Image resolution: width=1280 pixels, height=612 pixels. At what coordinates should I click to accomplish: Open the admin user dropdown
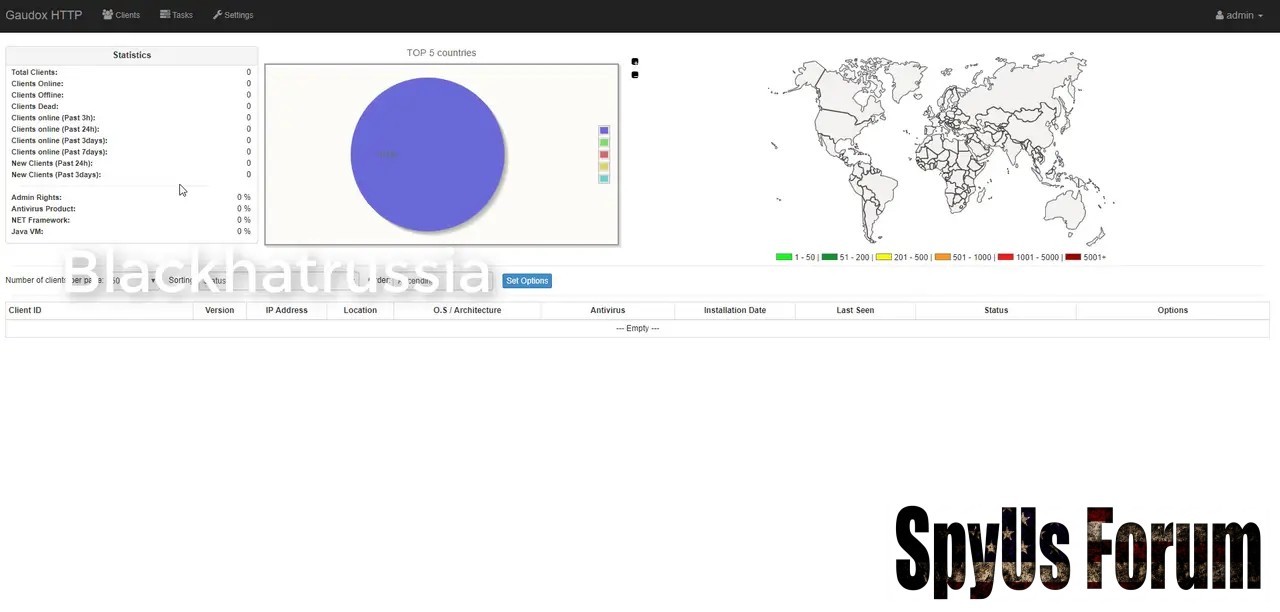point(1240,15)
